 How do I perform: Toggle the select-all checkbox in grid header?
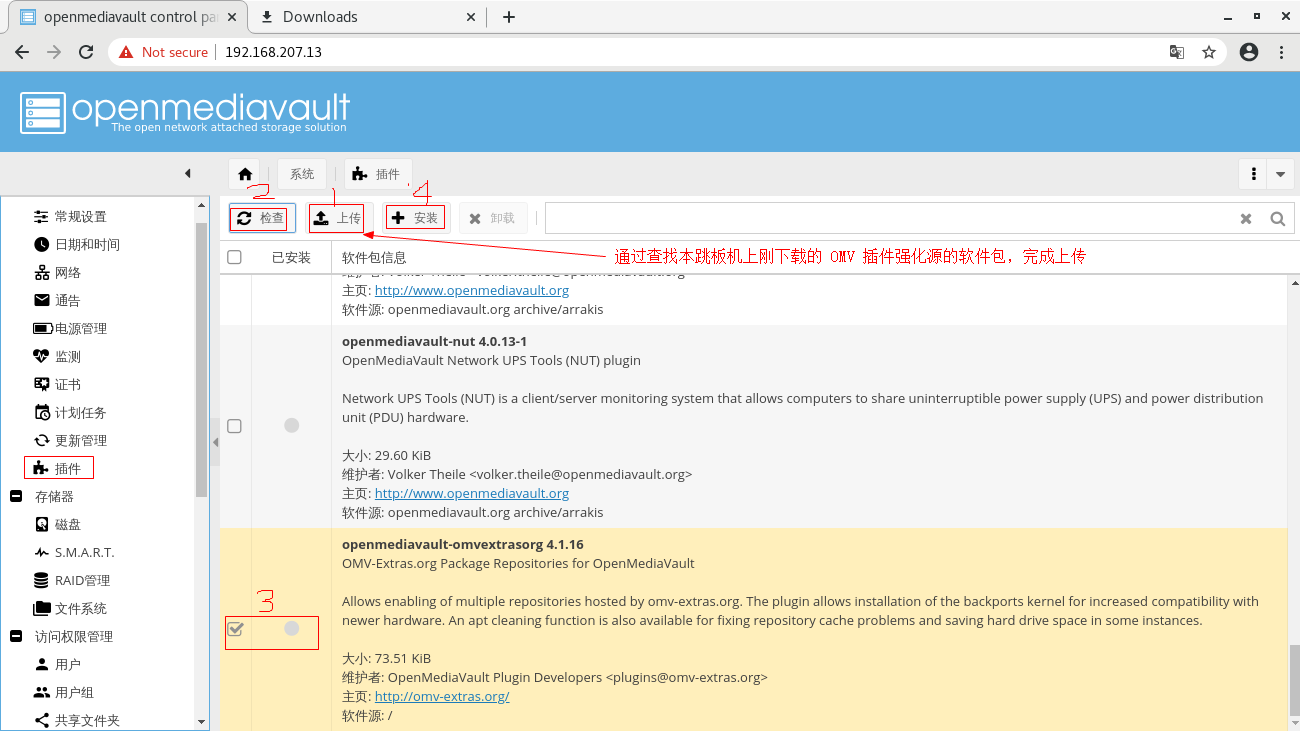point(234,257)
